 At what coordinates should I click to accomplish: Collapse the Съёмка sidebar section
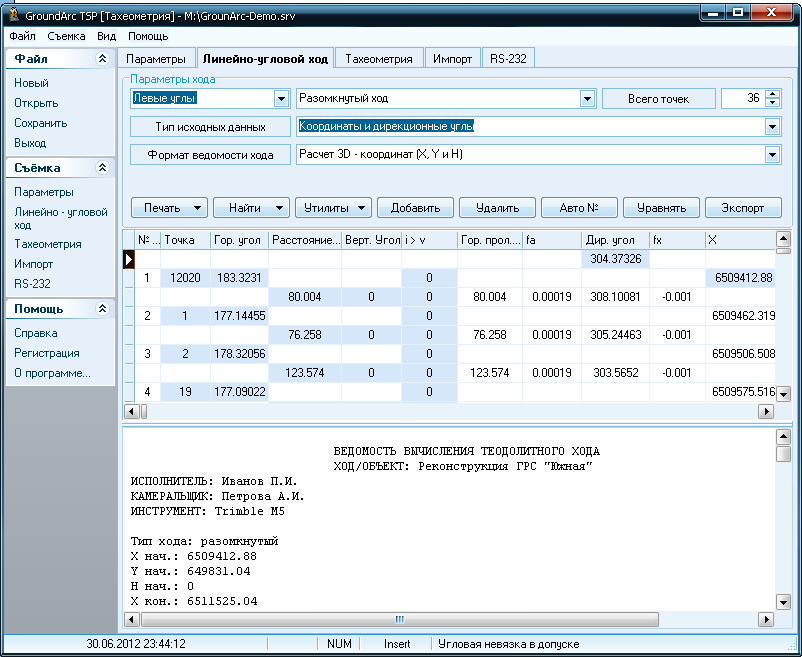point(101,168)
